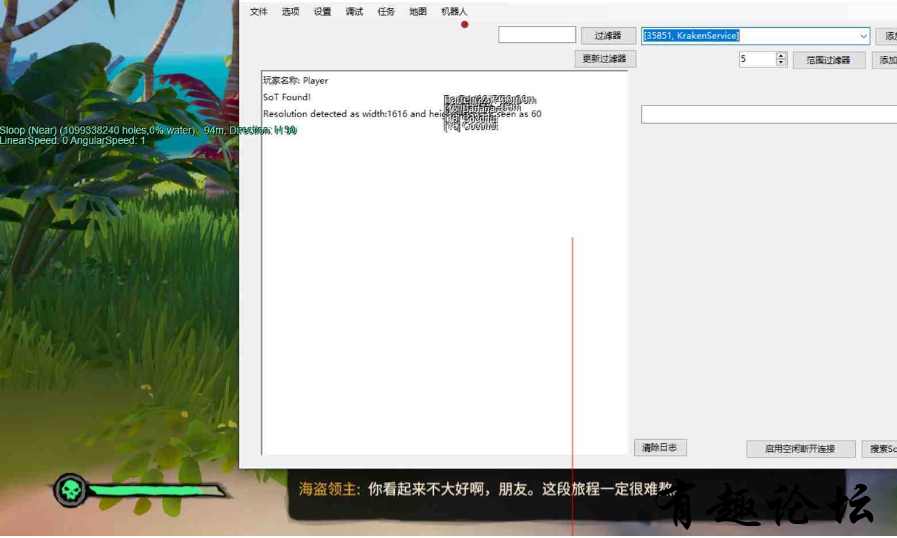This screenshot has height=538, width=897.
Task: Open the 调试 menu
Action: [354, 11]
